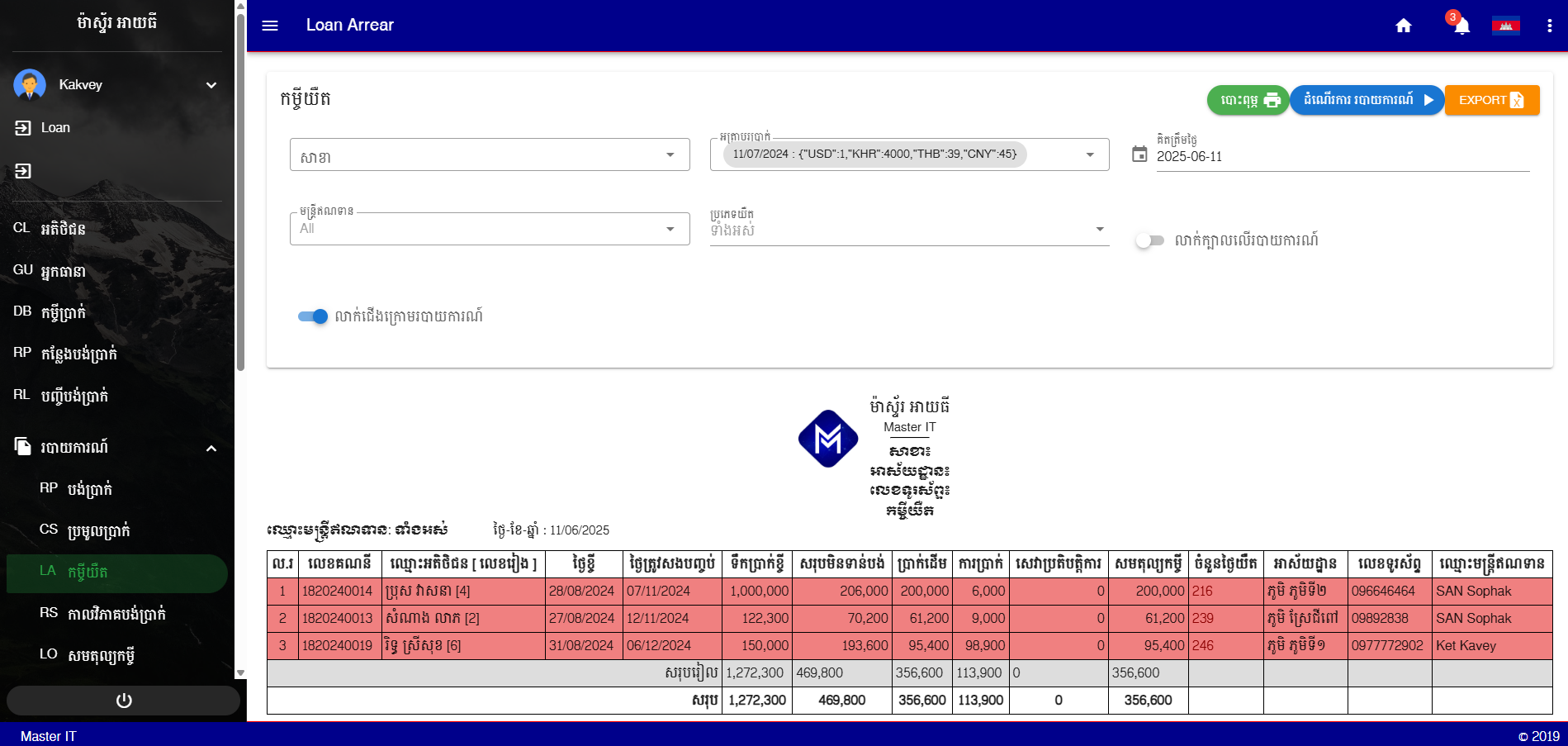The image size is (1568, 746).
Task: Click the 28/08/2024 loan date cell
Action: [x=582, y=592]
